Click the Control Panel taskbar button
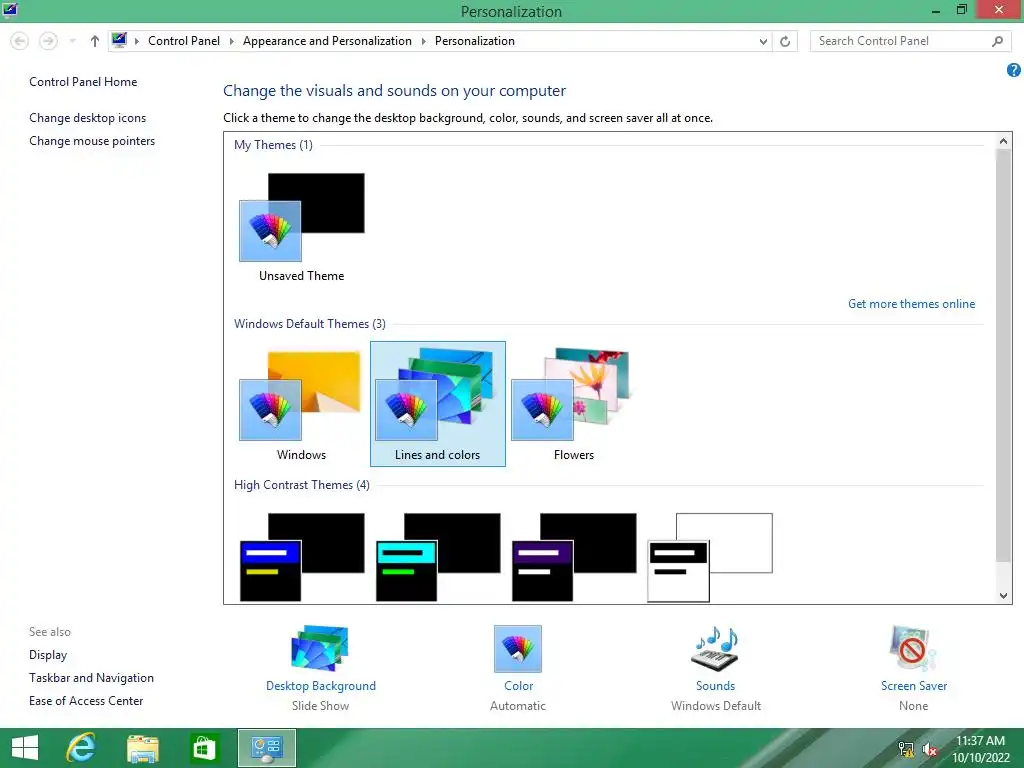The width and height of the screenshot is (1024, 768). [266, 748]
